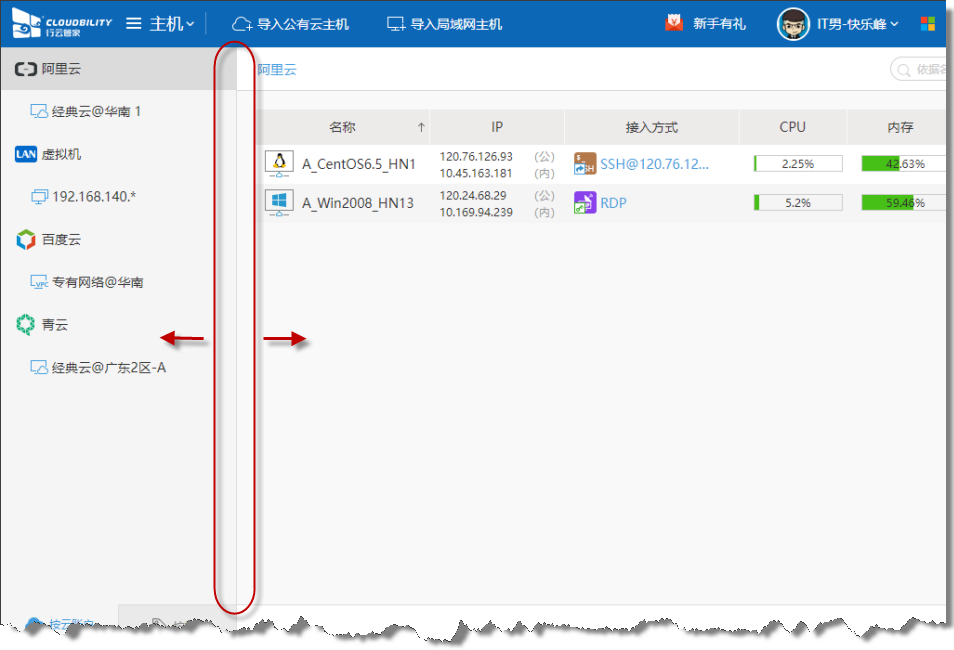Click internal IP 10.45.163.181
This screenshot has width=954, height=650.
(x=476, y=173)
